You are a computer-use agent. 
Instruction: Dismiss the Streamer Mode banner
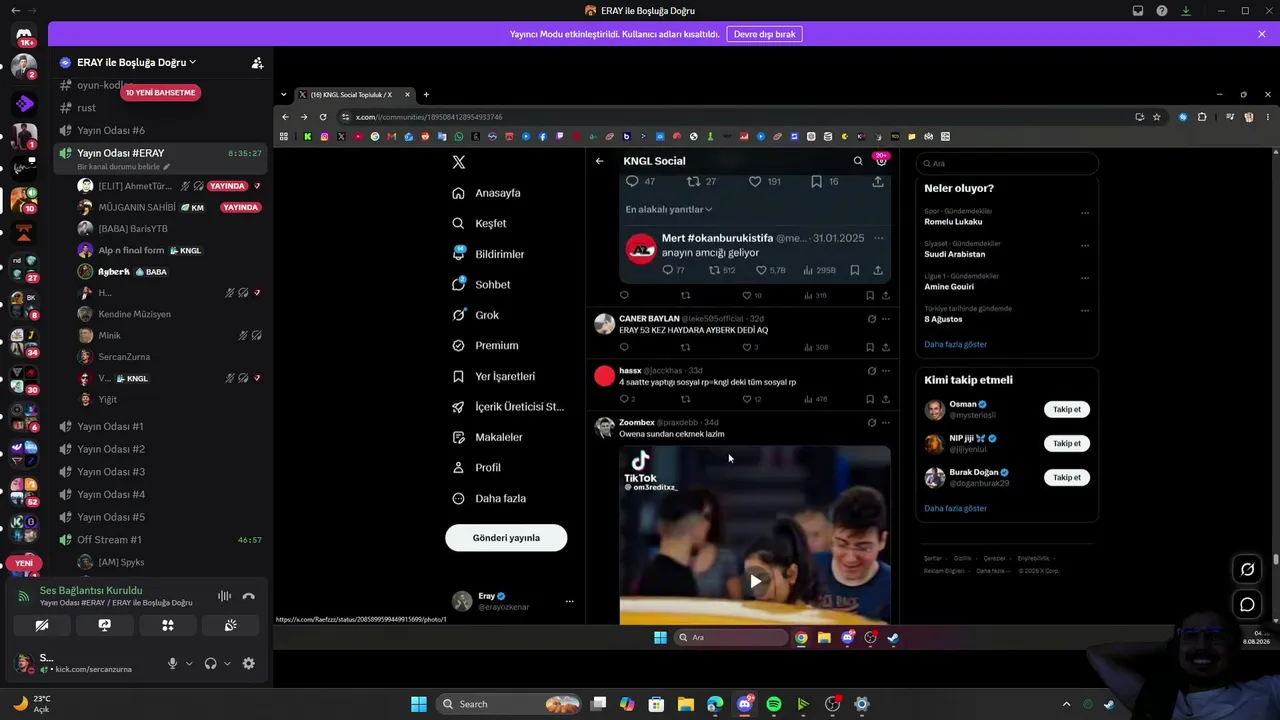[x=1262, y=34]
